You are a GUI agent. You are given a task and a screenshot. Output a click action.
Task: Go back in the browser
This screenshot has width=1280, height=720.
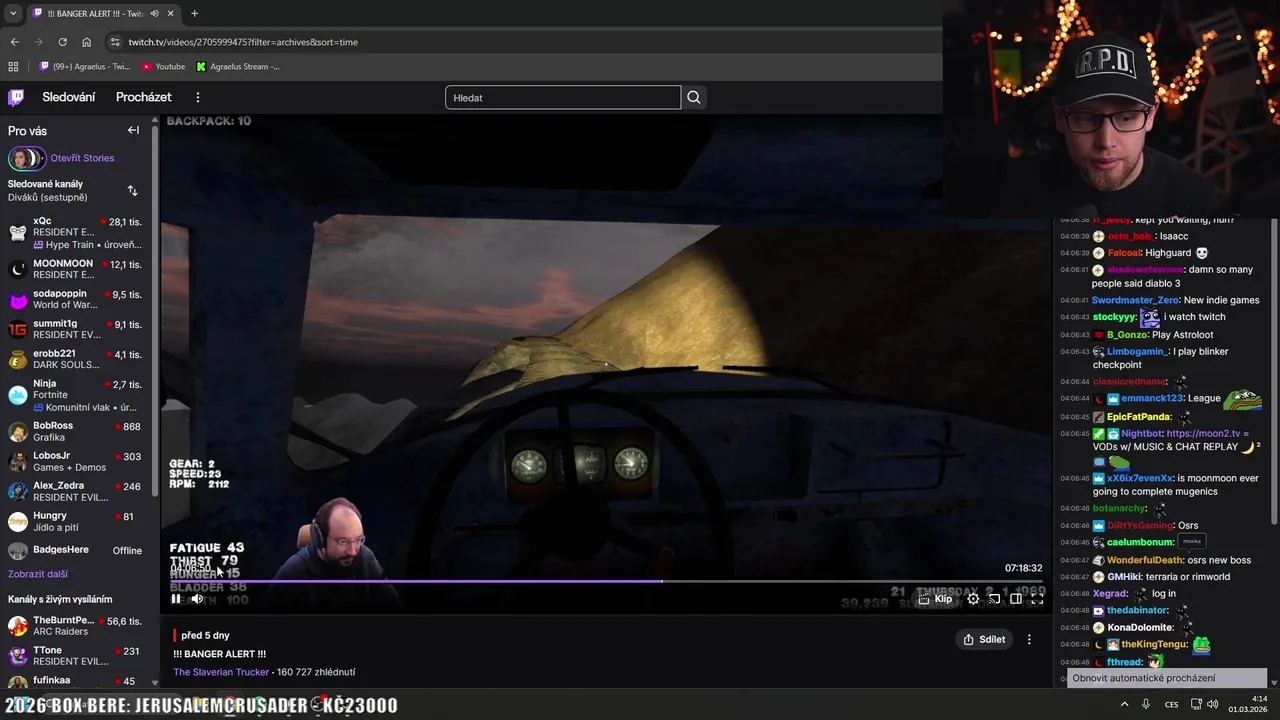pyautogui.click(x=14, y=42)
